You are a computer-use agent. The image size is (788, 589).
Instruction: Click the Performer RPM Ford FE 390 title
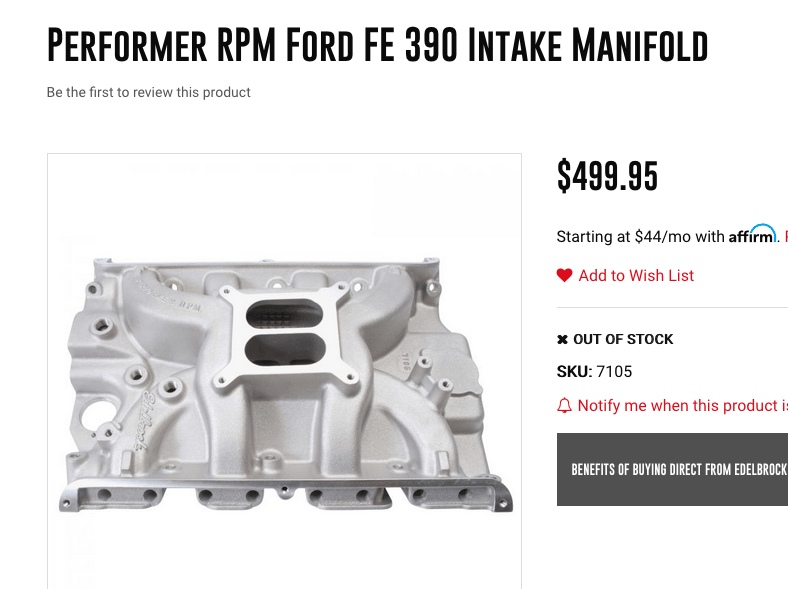click(x=377, y=45)
